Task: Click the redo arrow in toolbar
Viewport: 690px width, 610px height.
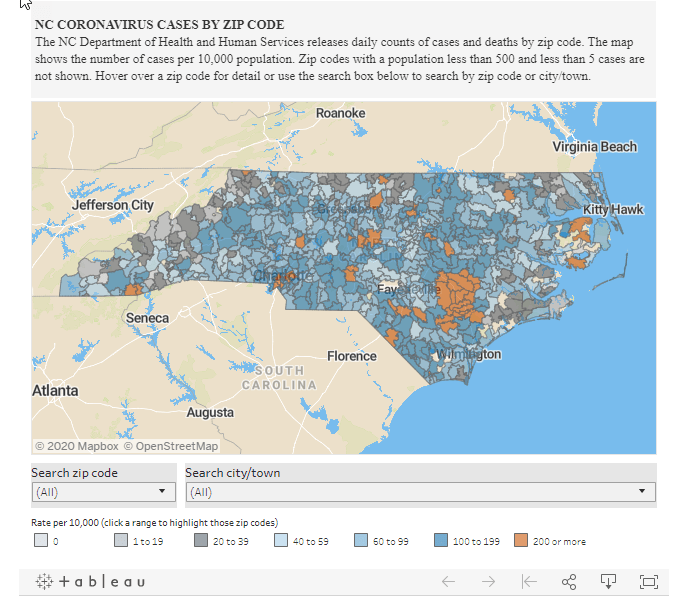Action: [x=488, y=581]
